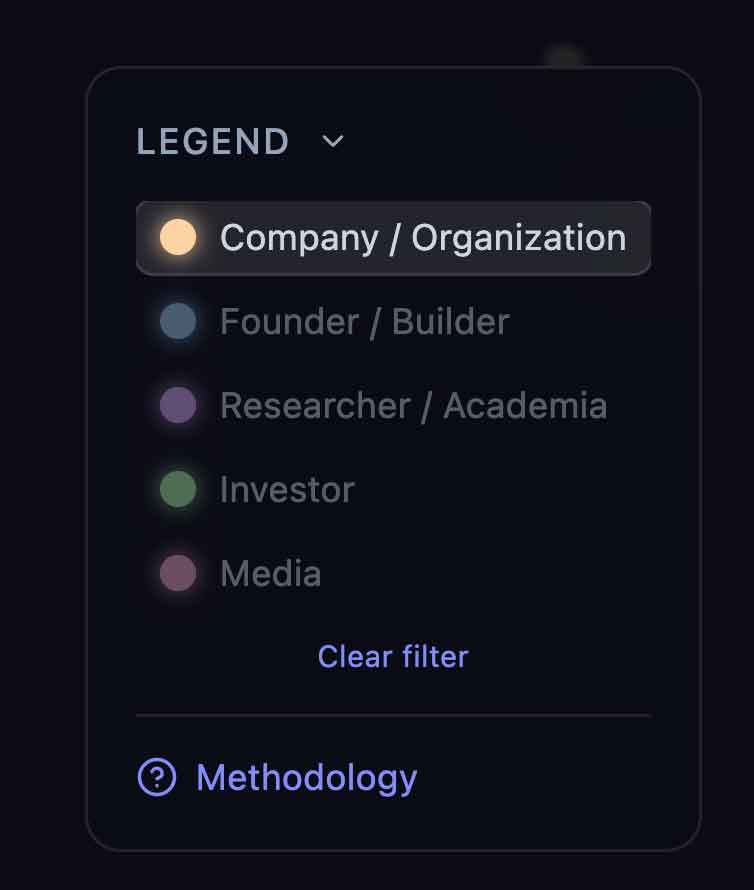Filter by Researcher / Academia label
Screen dimensions: 754x890
point(413,406)
